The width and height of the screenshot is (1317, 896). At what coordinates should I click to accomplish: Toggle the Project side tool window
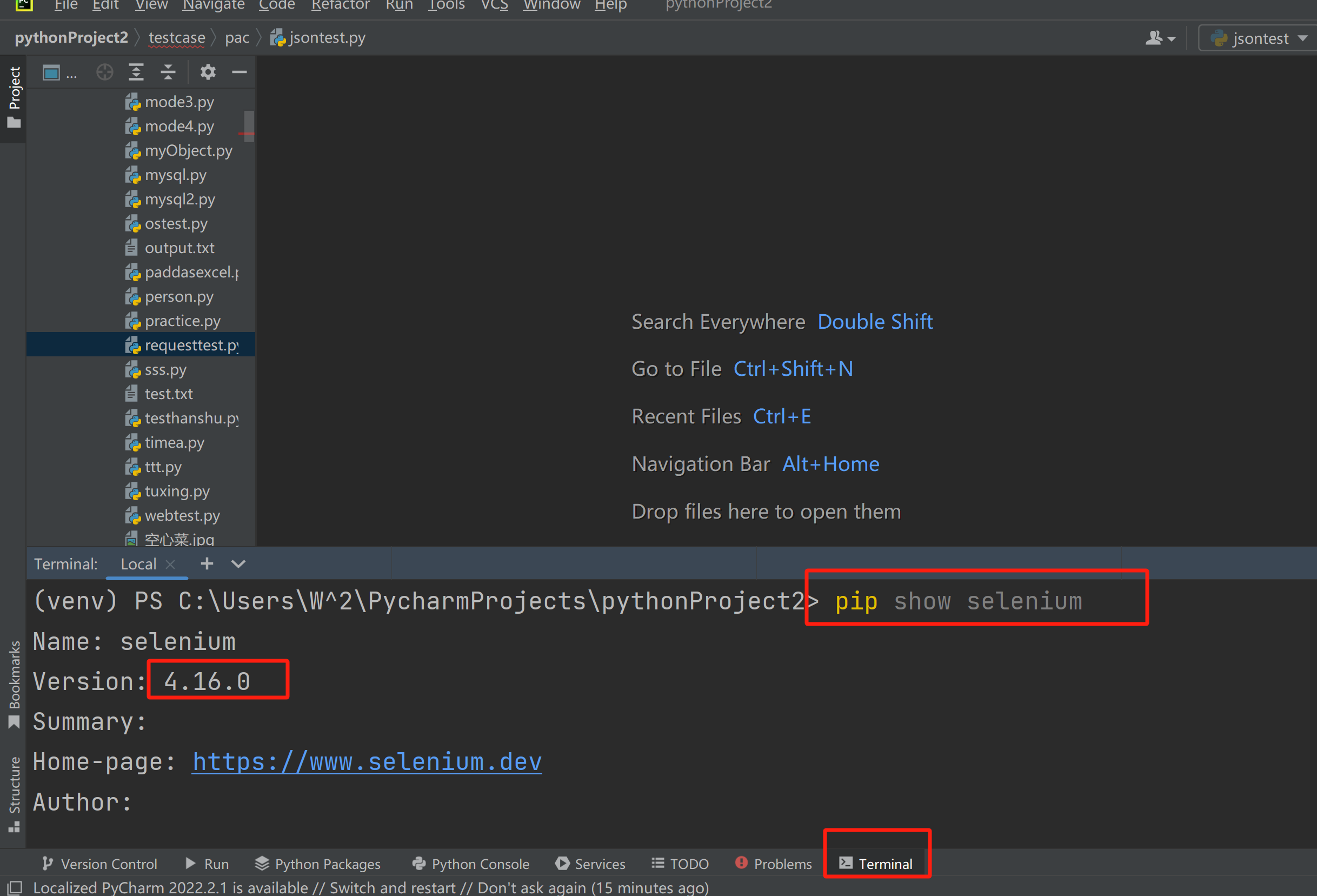(14, 97)
